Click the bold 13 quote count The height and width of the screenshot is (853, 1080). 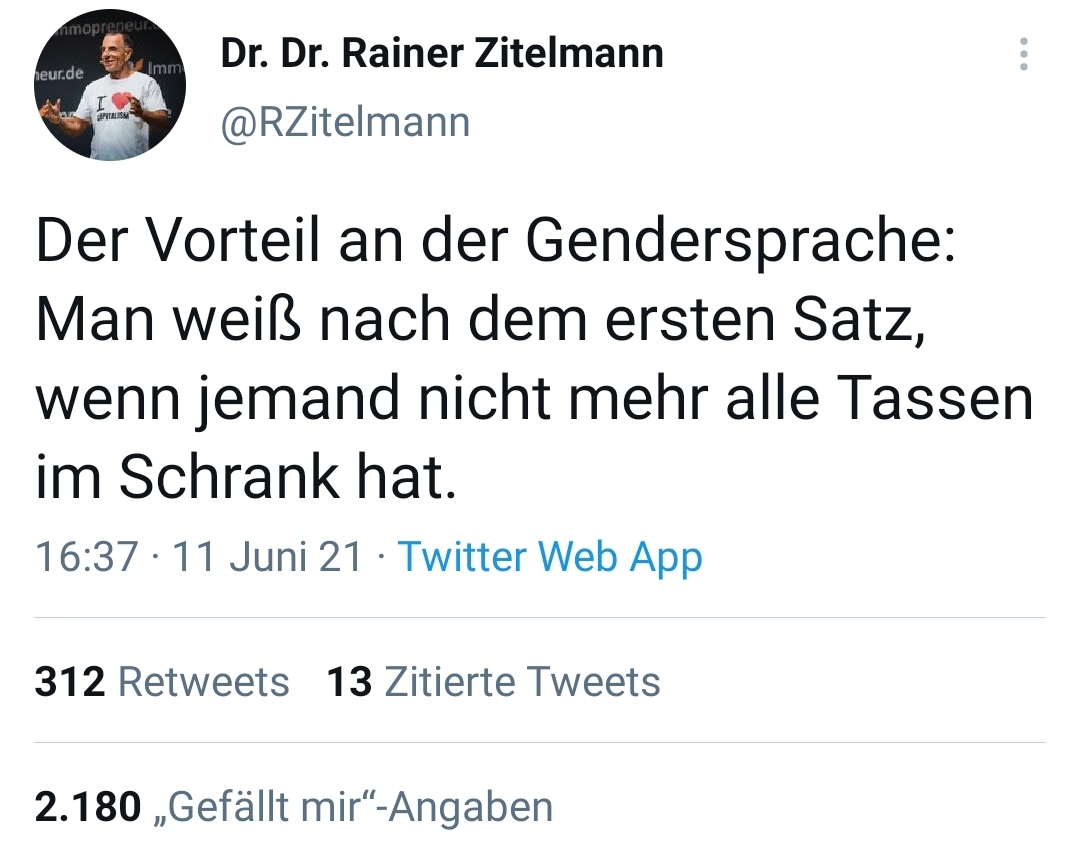(349, 682)
